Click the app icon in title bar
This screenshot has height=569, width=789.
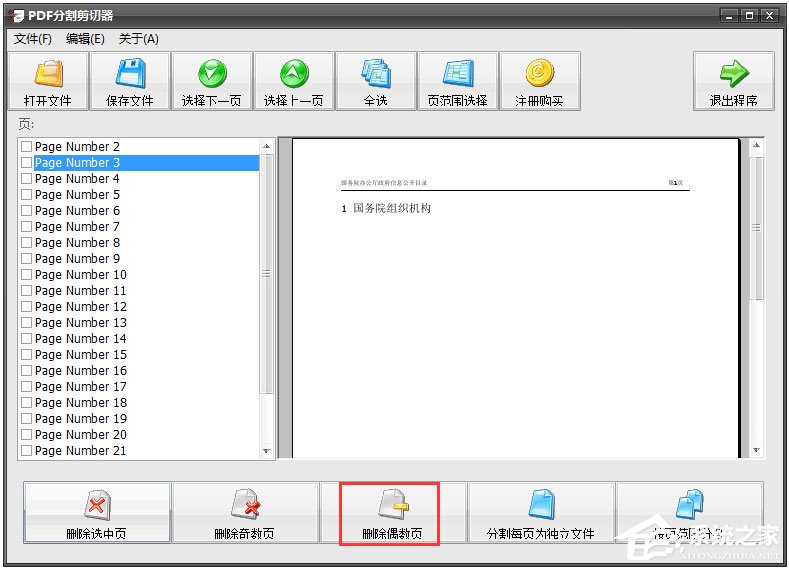point(15,16)
